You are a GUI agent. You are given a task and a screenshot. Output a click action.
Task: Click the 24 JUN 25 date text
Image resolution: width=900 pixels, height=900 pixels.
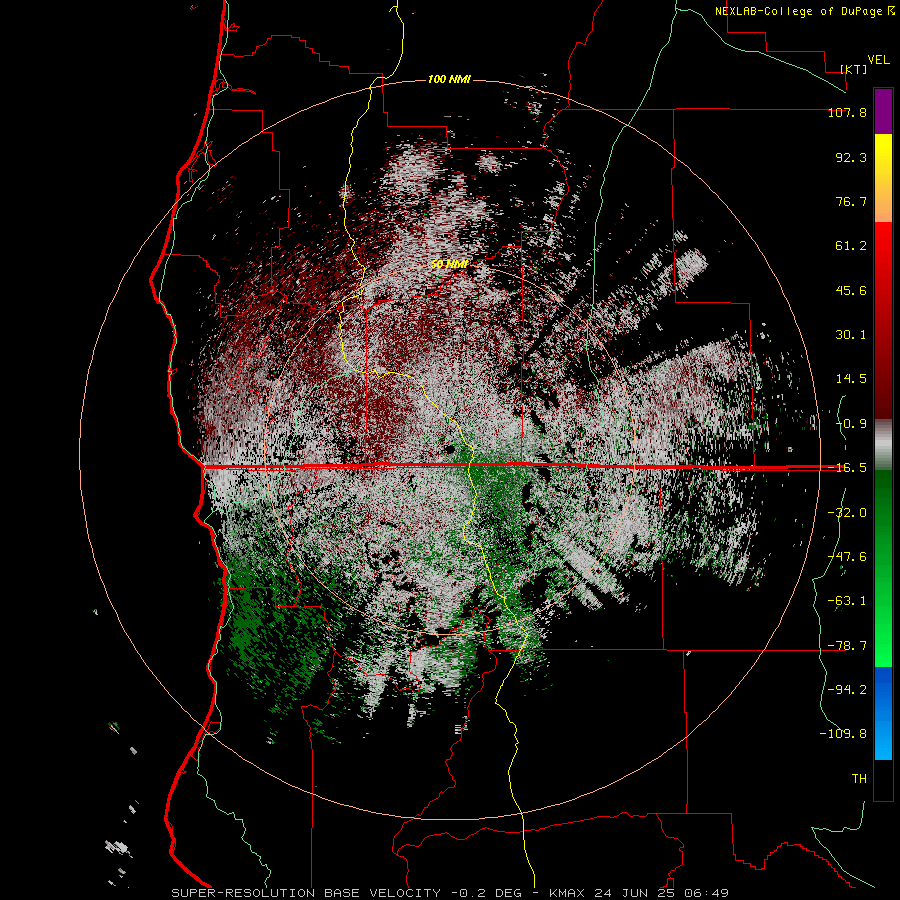(x=634, y=893)
